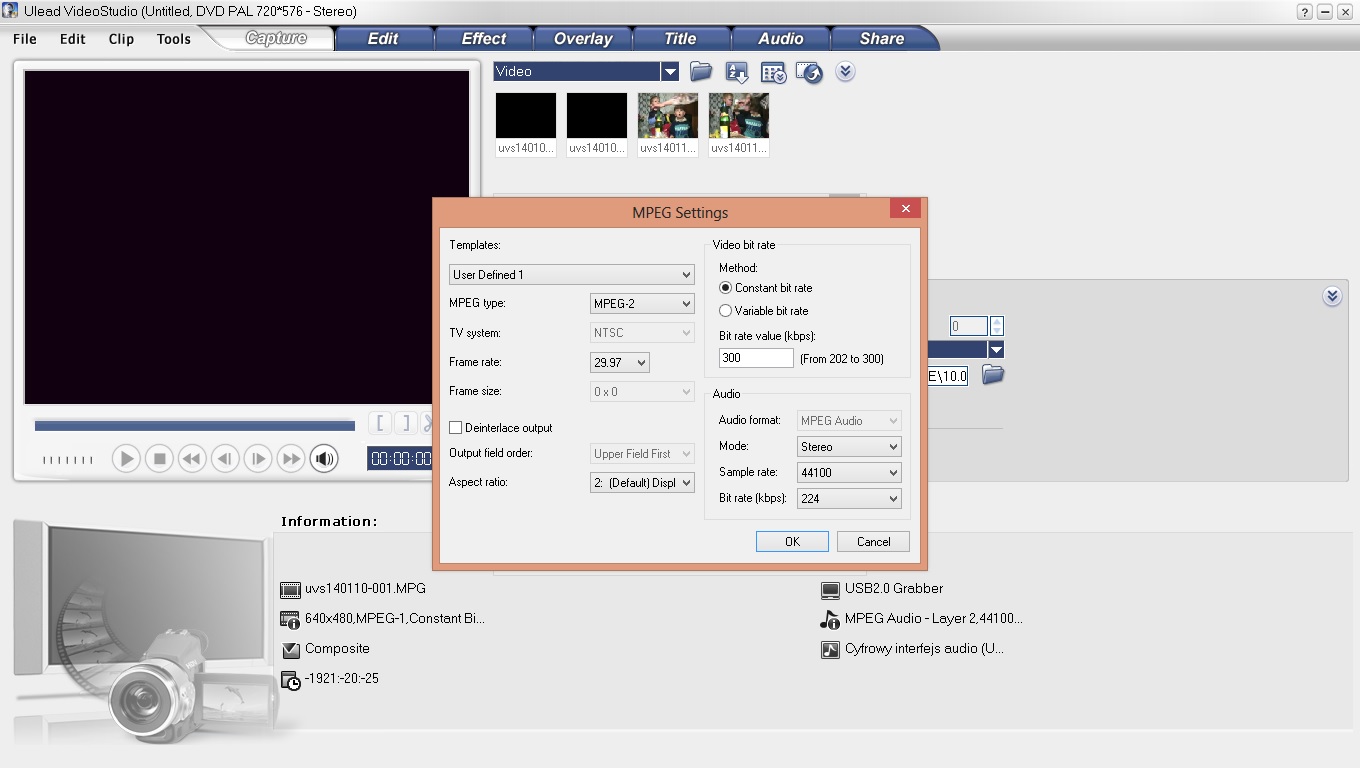This screenshot has width=1360, height=768.
Task: Step forward one frame in the preview
Action: pos(258,459)
